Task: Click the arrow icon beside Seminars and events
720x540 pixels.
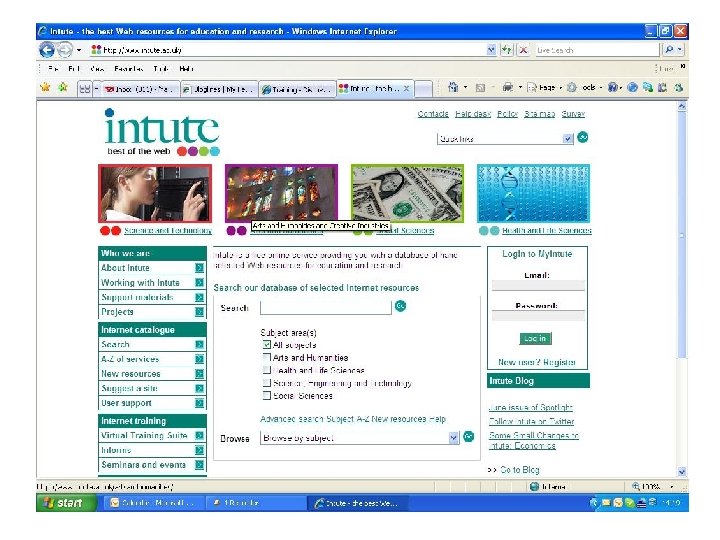Action: [x=199, y=465]
